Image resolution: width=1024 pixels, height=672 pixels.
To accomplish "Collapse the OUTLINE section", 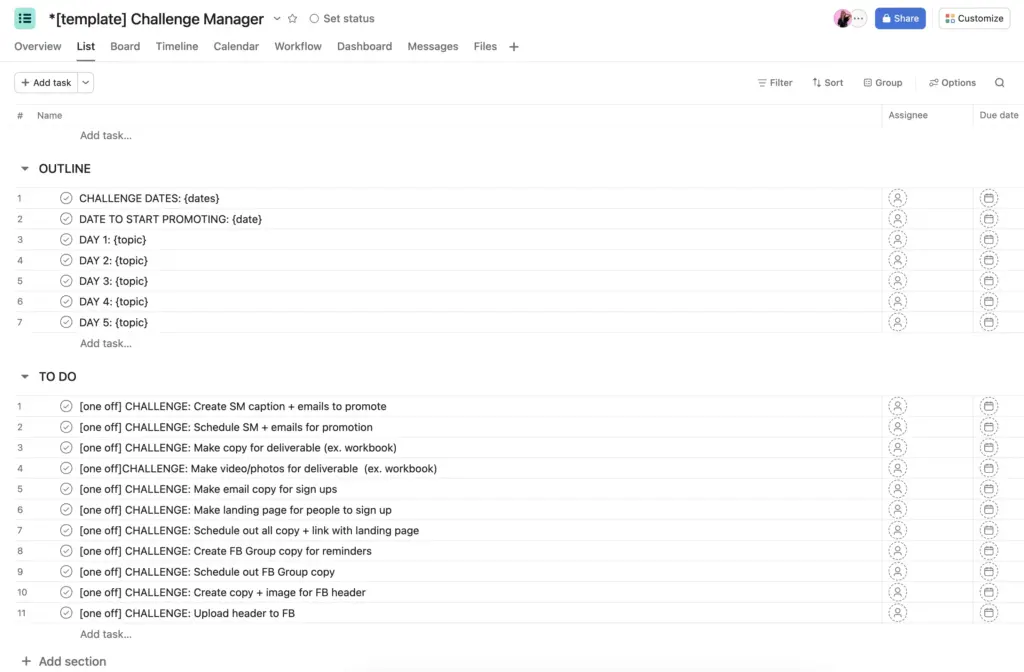I will point(24,168).
